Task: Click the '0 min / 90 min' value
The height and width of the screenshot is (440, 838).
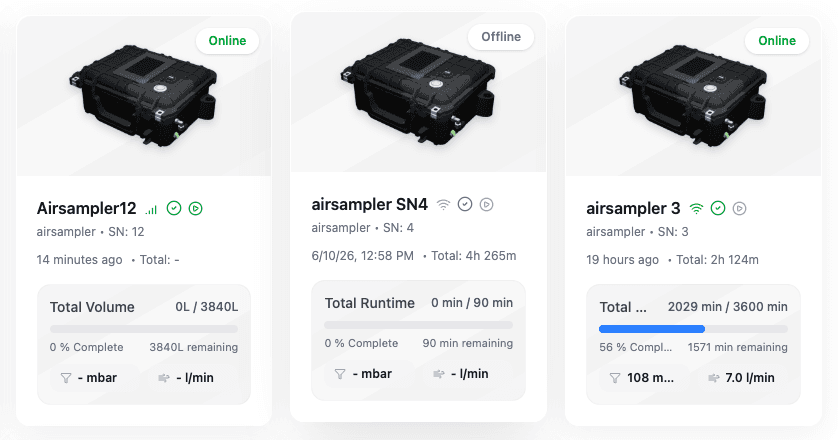Action: (472, 303)
